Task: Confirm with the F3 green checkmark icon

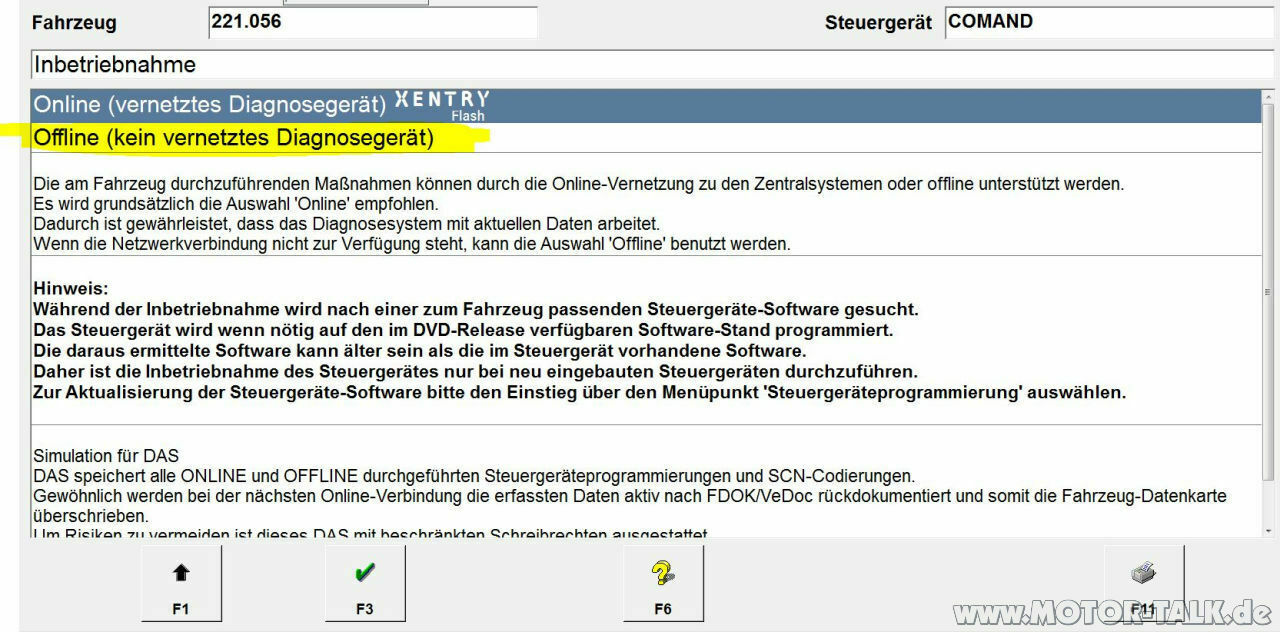Action: pos(364,573)
